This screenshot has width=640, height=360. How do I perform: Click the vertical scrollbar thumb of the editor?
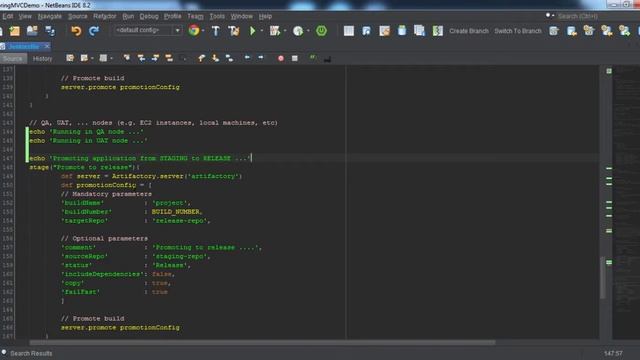[603, 278]
